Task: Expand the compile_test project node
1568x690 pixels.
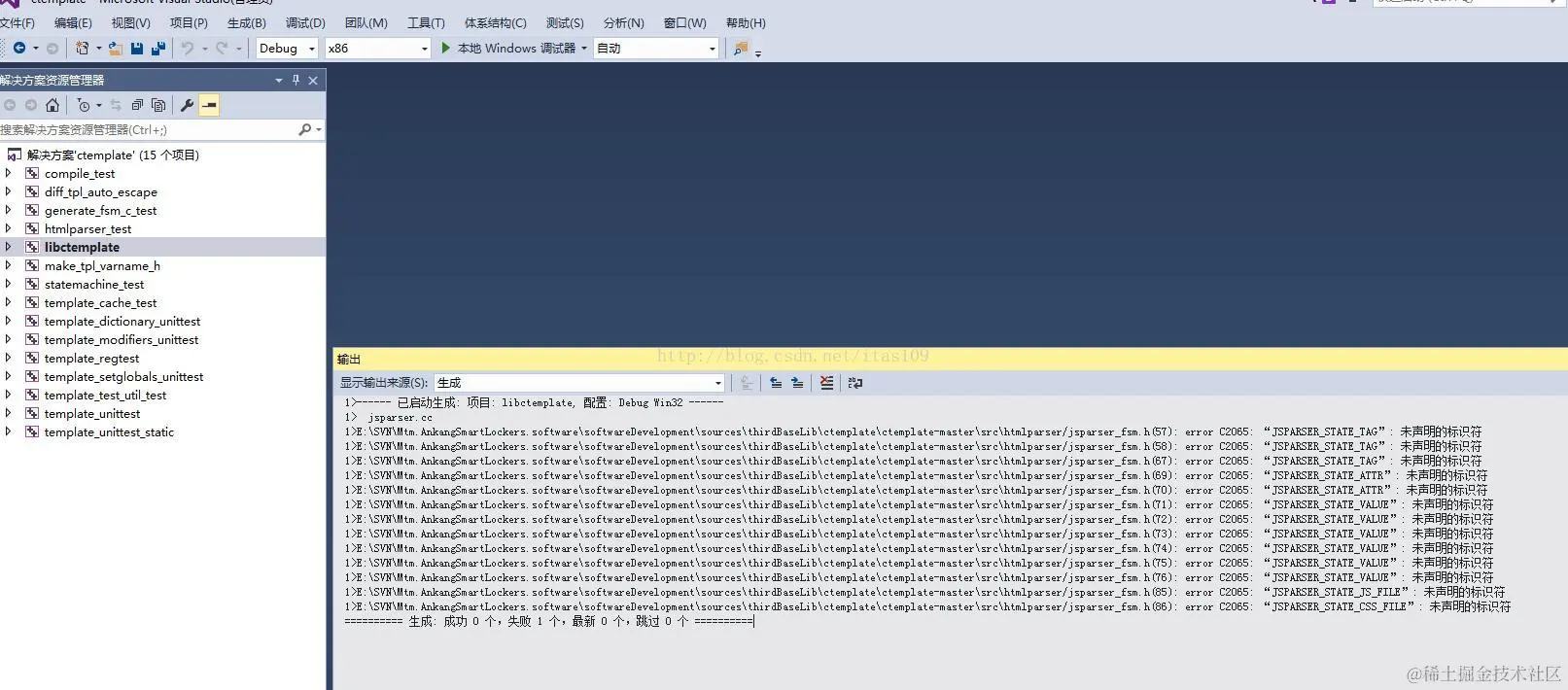Action: click(x=9, y=173)
